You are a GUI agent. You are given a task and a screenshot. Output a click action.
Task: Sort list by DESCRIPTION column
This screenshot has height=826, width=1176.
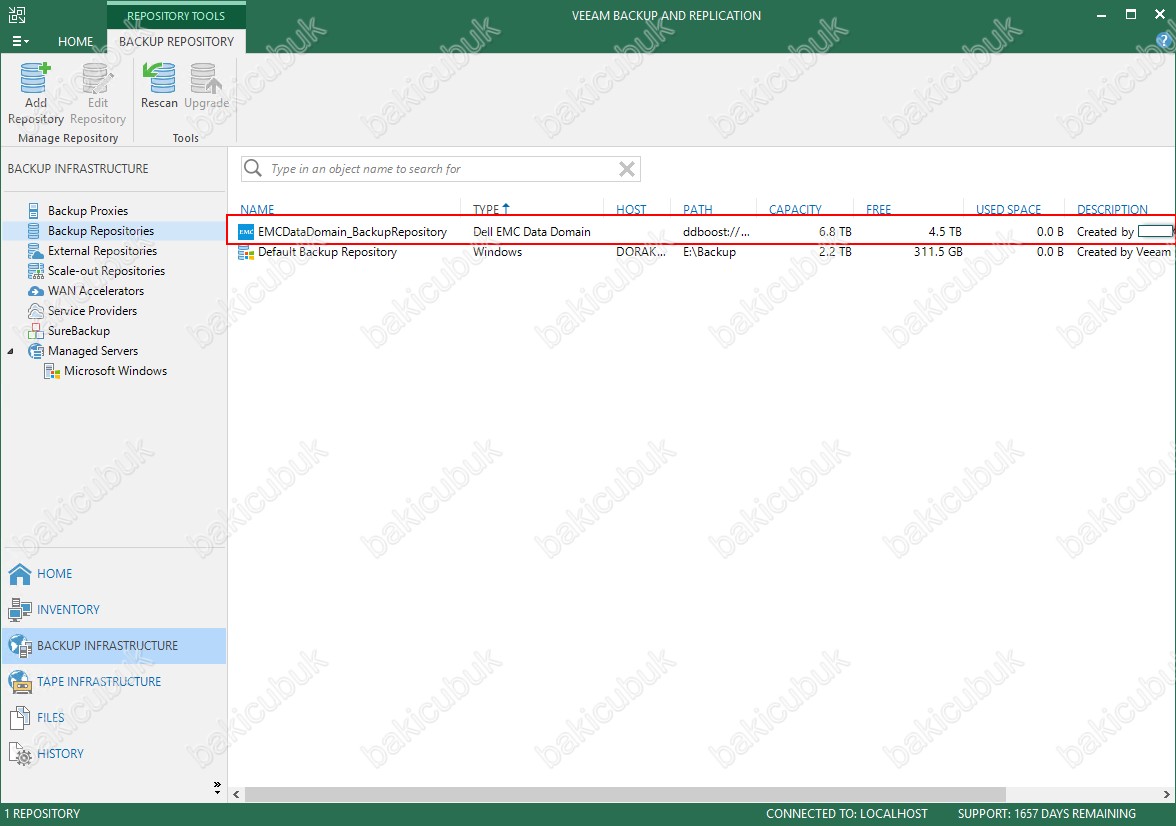click(1112, 209)
